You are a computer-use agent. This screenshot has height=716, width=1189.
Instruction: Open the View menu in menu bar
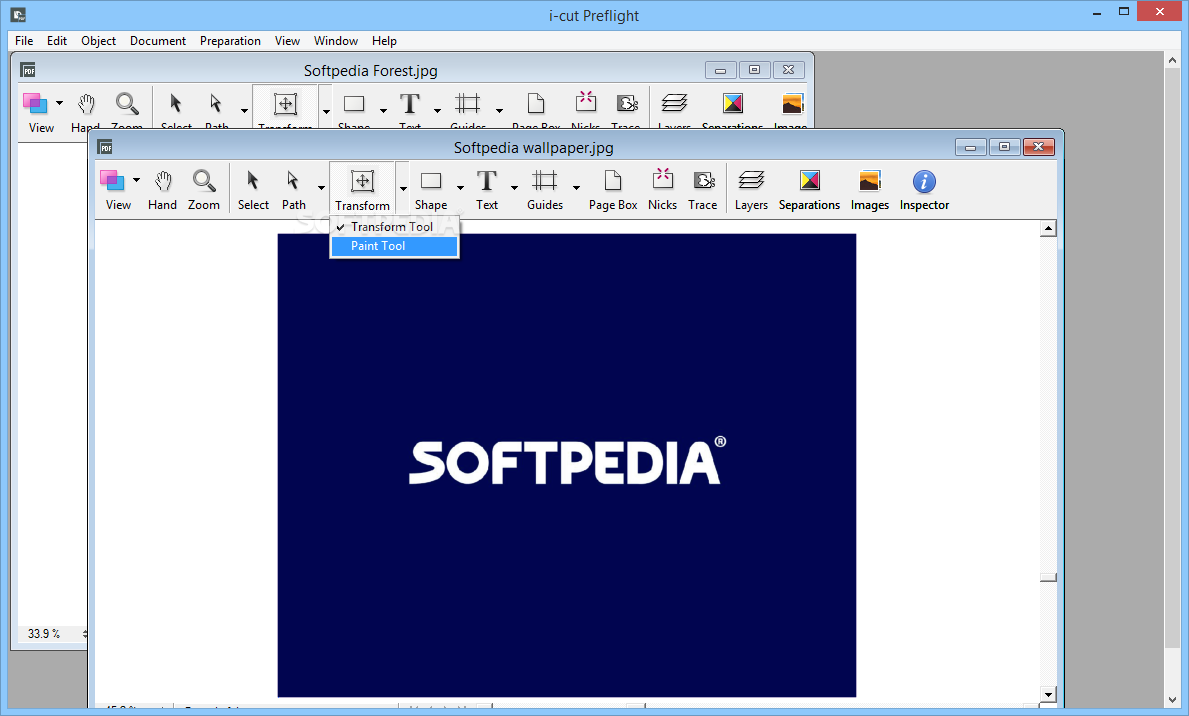click(287, 41)
